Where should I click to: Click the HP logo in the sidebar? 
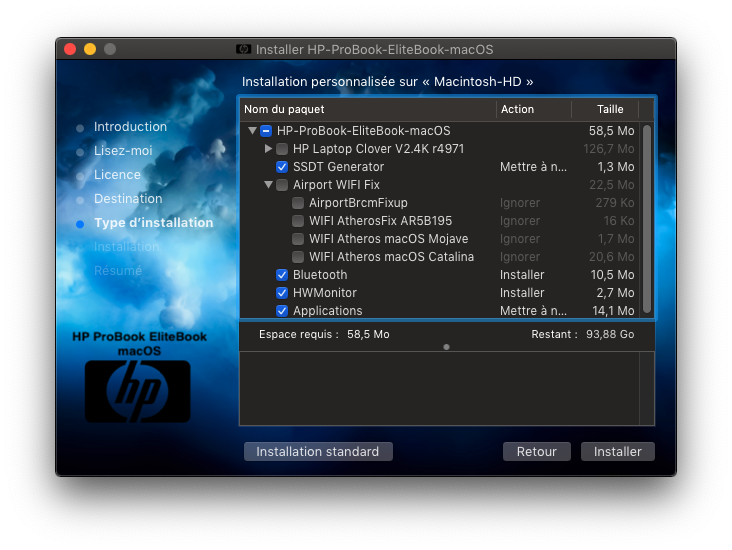coord(137,390)
